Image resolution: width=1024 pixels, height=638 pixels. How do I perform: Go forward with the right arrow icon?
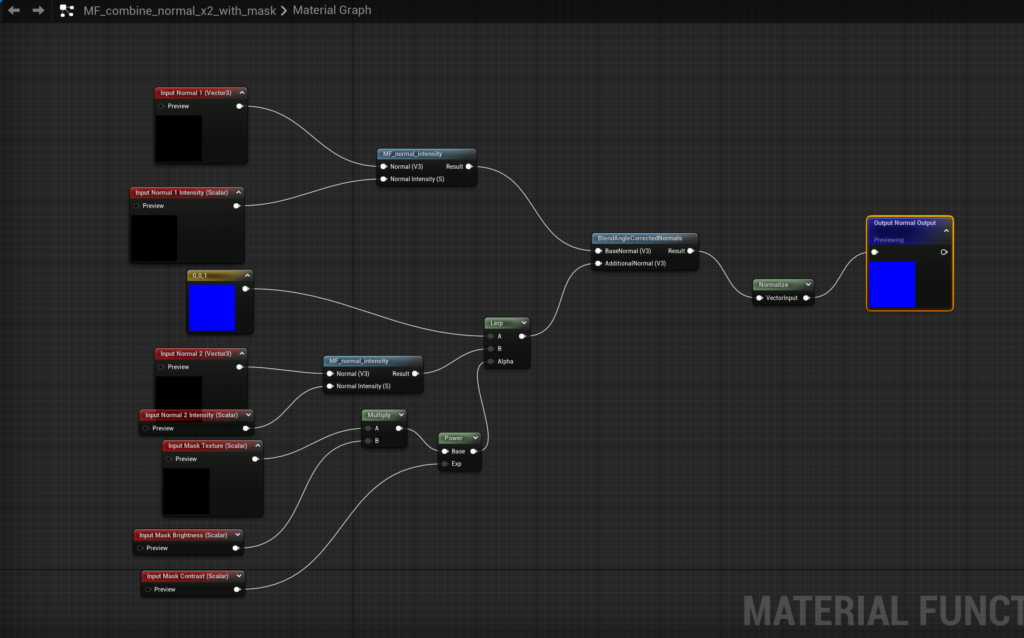[39, 10]
